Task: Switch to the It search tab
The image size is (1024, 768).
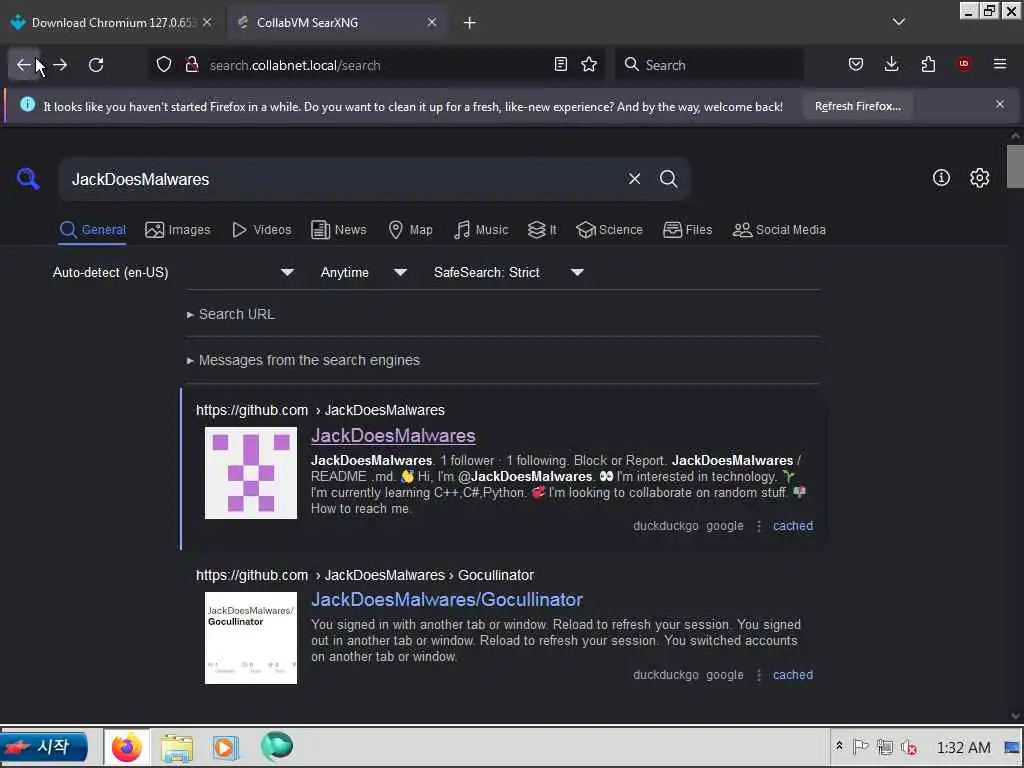Action: pyautogui.click(x=542, y=230)
